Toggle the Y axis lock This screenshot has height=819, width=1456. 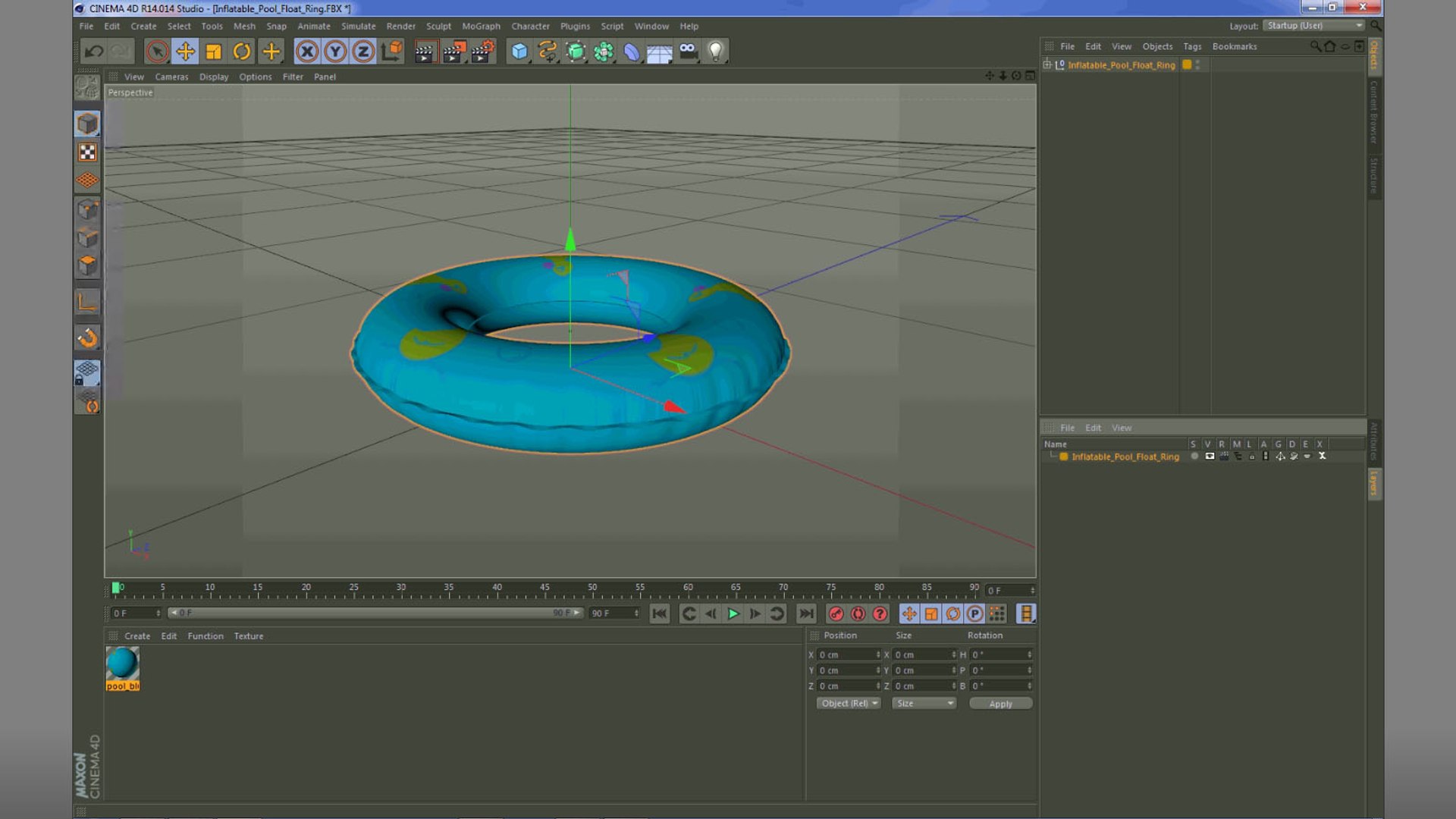335,52
